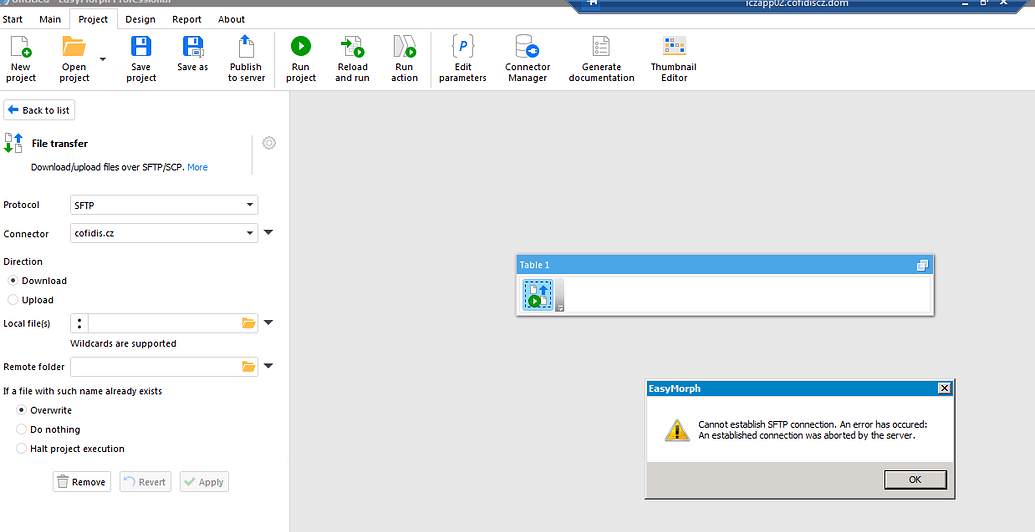Viewport: 1035px width, 532px height.
Task: Select Upload direction
Action: click(13, 300)
